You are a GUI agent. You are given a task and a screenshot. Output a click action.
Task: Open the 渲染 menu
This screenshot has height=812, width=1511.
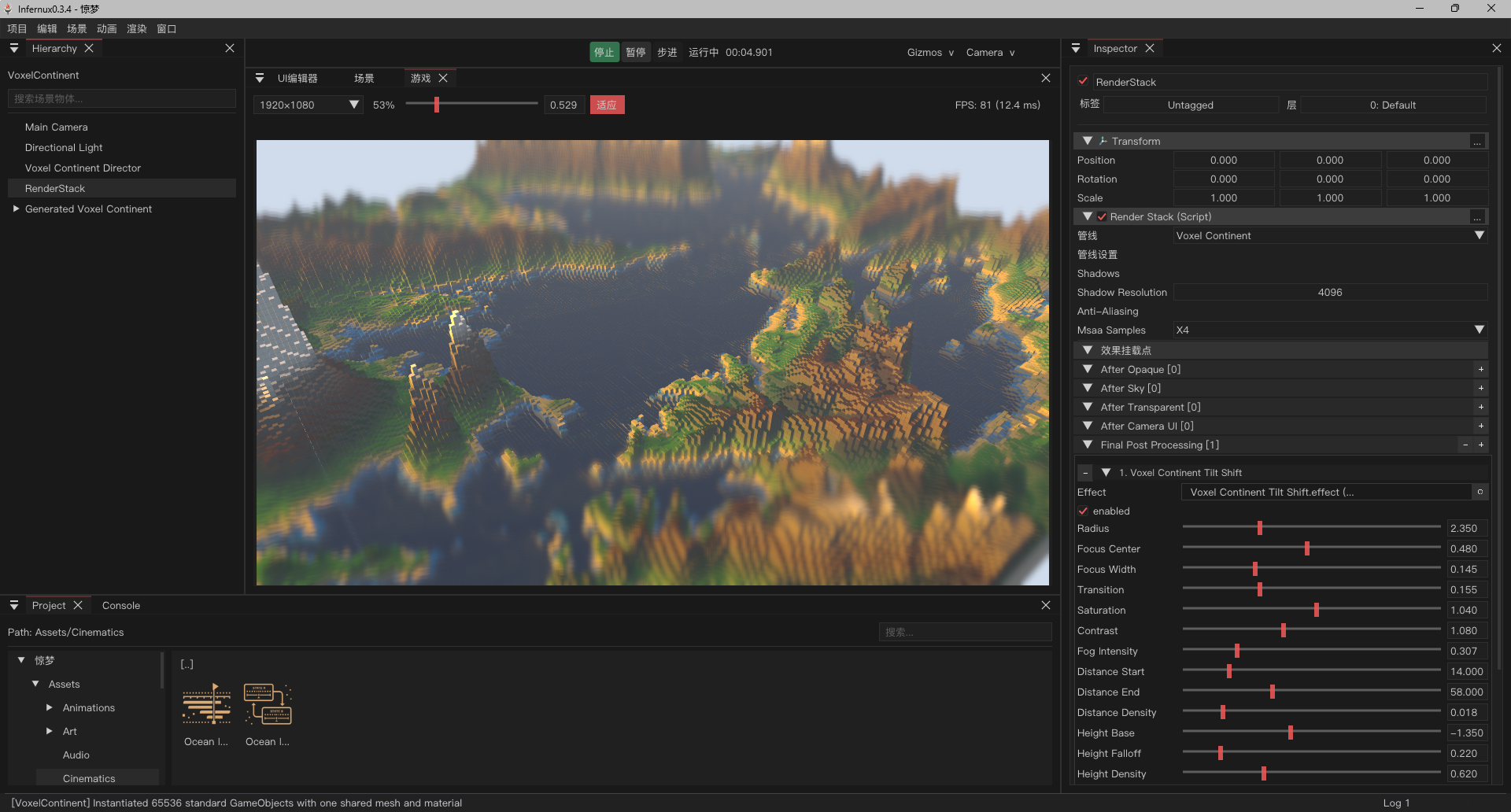click(x=137, y=29)
